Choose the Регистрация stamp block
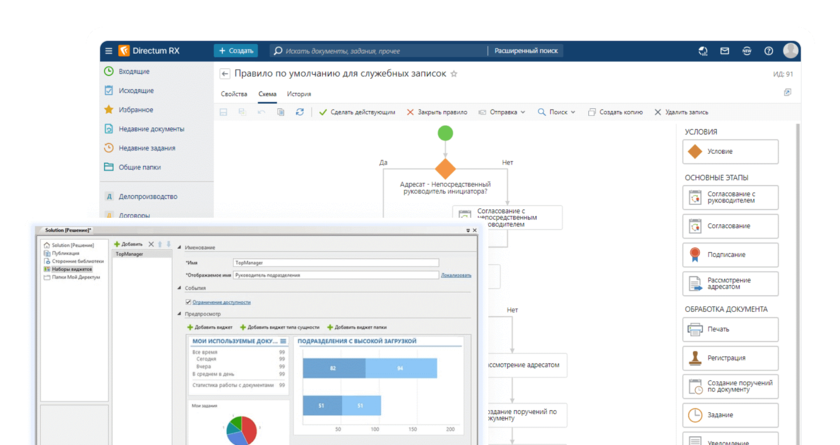 pos(731,357)
